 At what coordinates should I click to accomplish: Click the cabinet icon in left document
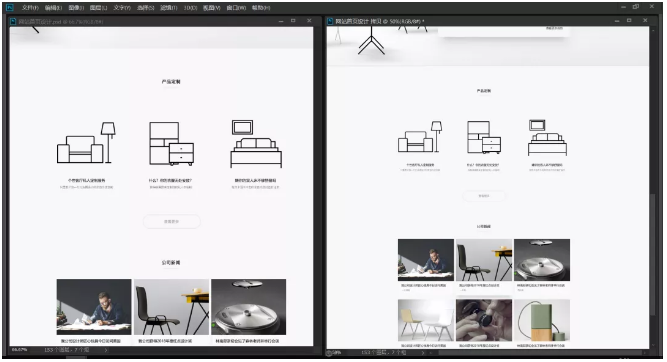pyautogui.click(x=171, y=143)
